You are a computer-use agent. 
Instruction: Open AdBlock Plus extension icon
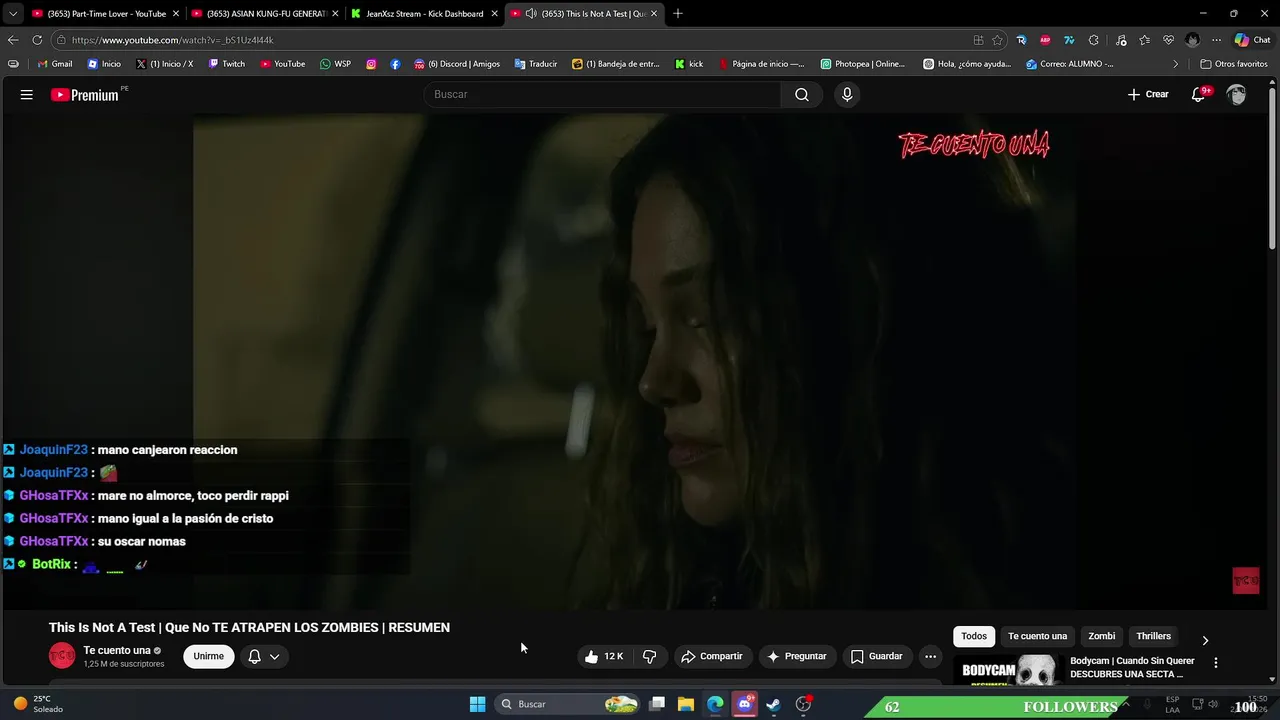(1045, 40)
